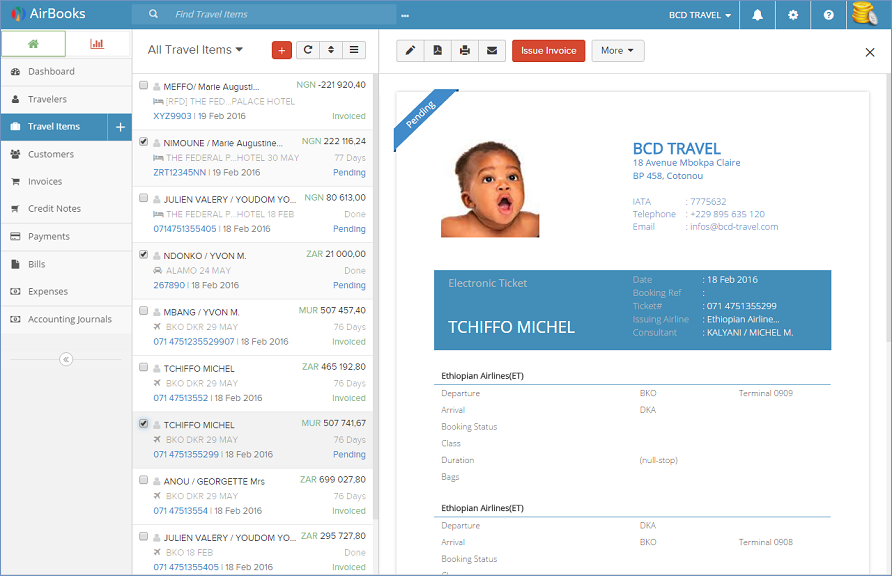Open the list view menu icon
This screenshot has height=576, width=892.
(354, 50)
